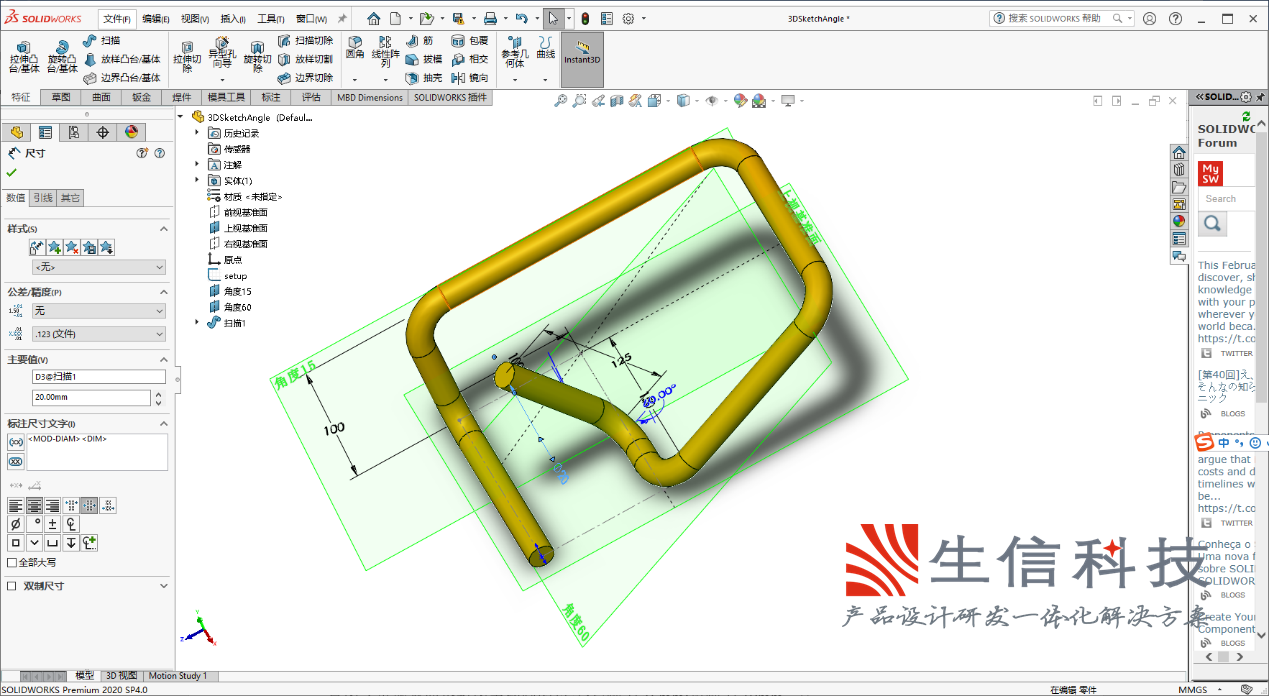This screenshot has height=696, width=1269.
Task: Switch to the 曲面 ribbon tab
Action: click(x=102, y=97)
